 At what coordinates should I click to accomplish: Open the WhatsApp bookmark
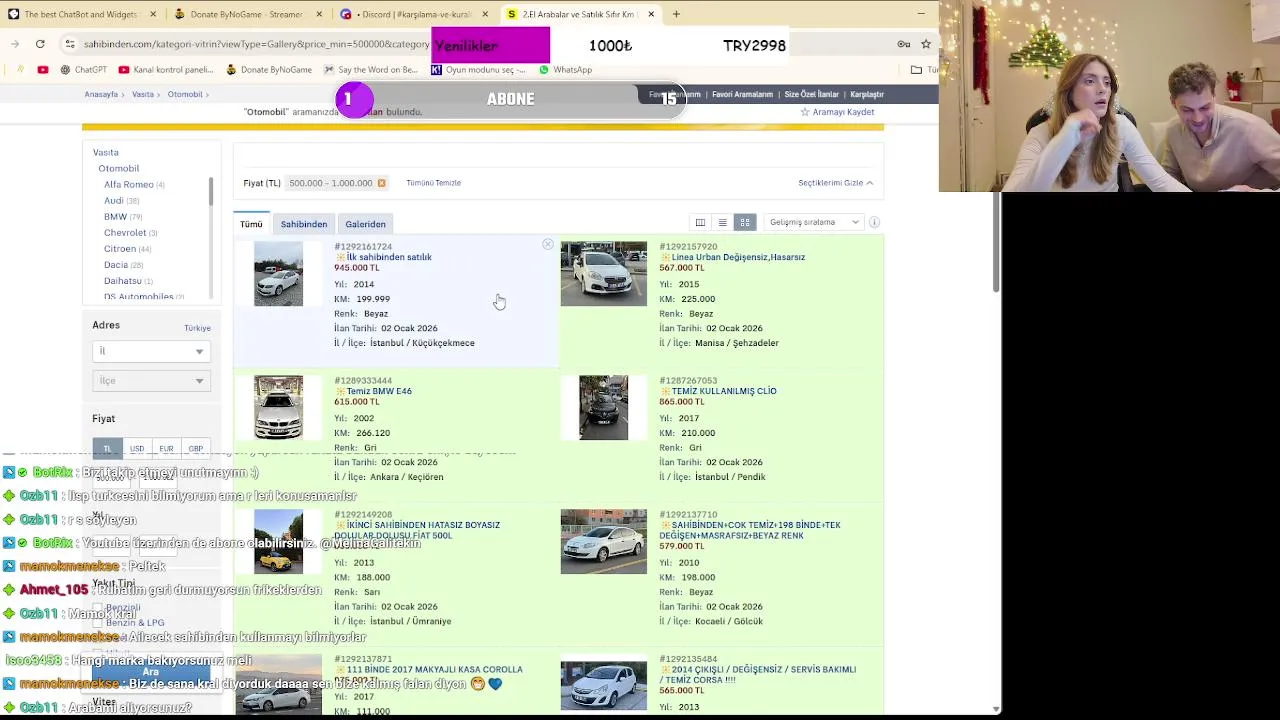point(565,70)
